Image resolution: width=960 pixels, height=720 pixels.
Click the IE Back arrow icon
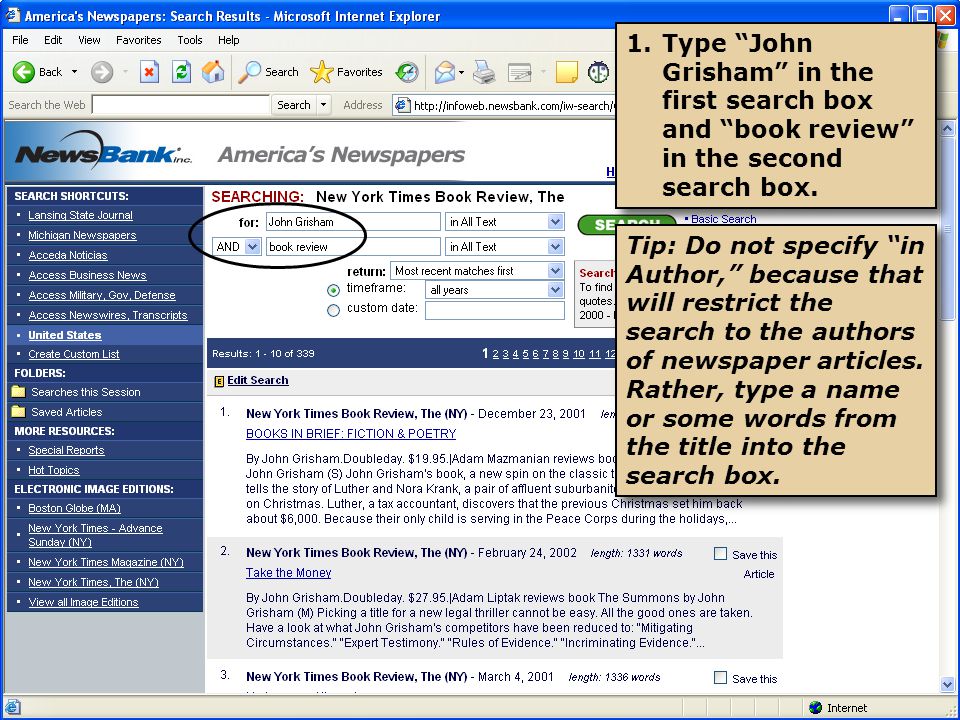(x=24, y=72)
